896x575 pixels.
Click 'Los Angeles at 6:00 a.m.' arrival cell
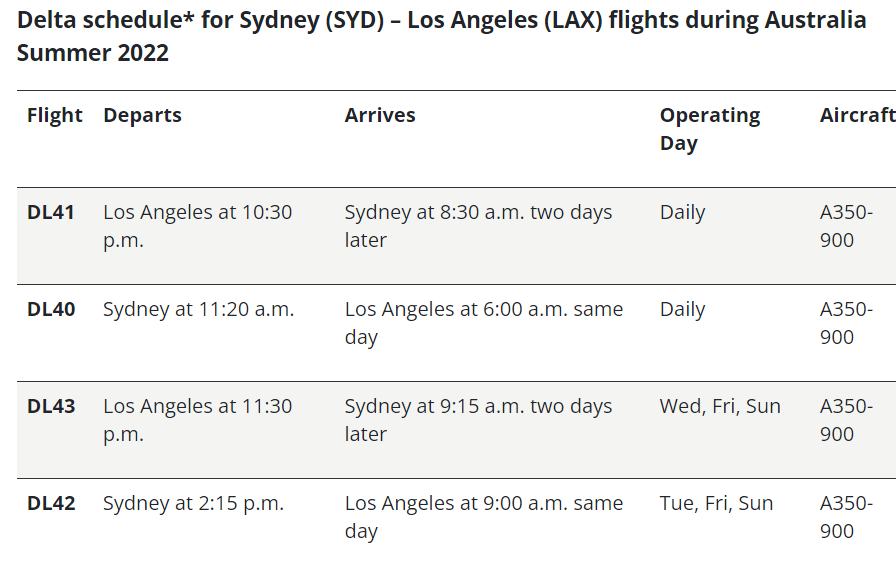[484, 324]
